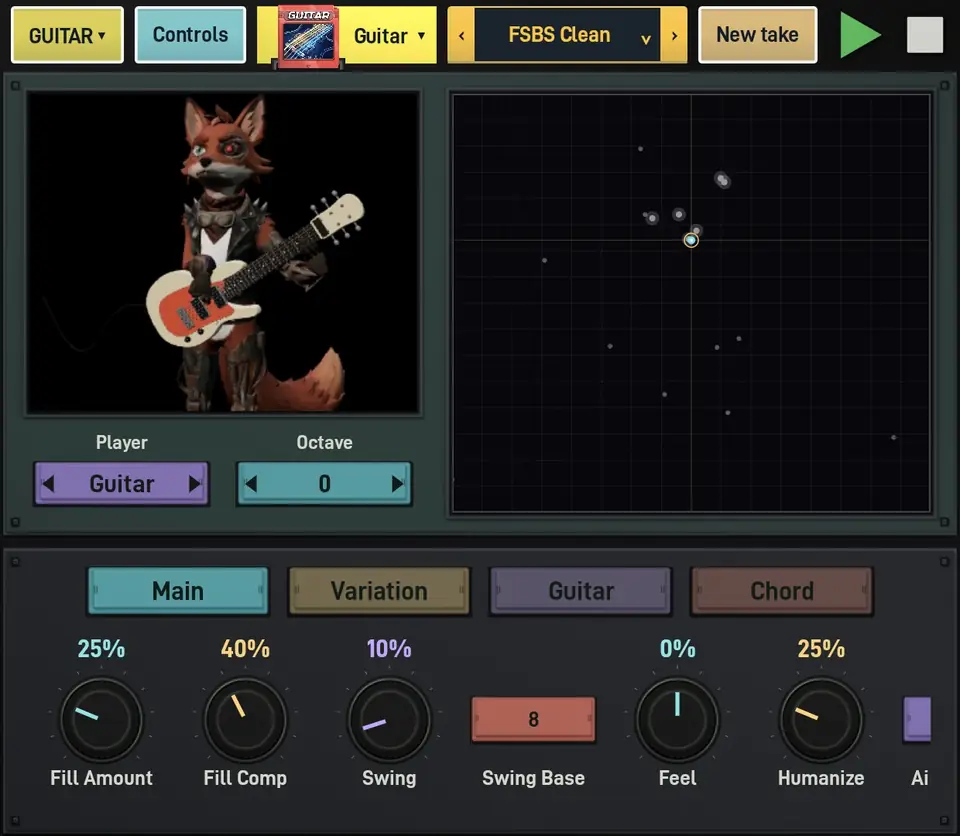Viewport: 960px width, 836px height.
Task: Click the Fill Amount 25% value
Action: (101, 649)
